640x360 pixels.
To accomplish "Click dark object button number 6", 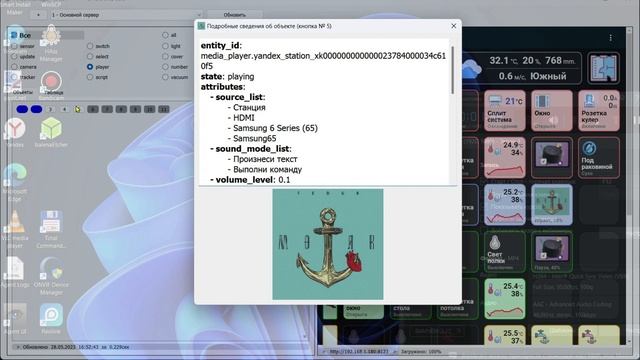I will click(x=93, y=109).
